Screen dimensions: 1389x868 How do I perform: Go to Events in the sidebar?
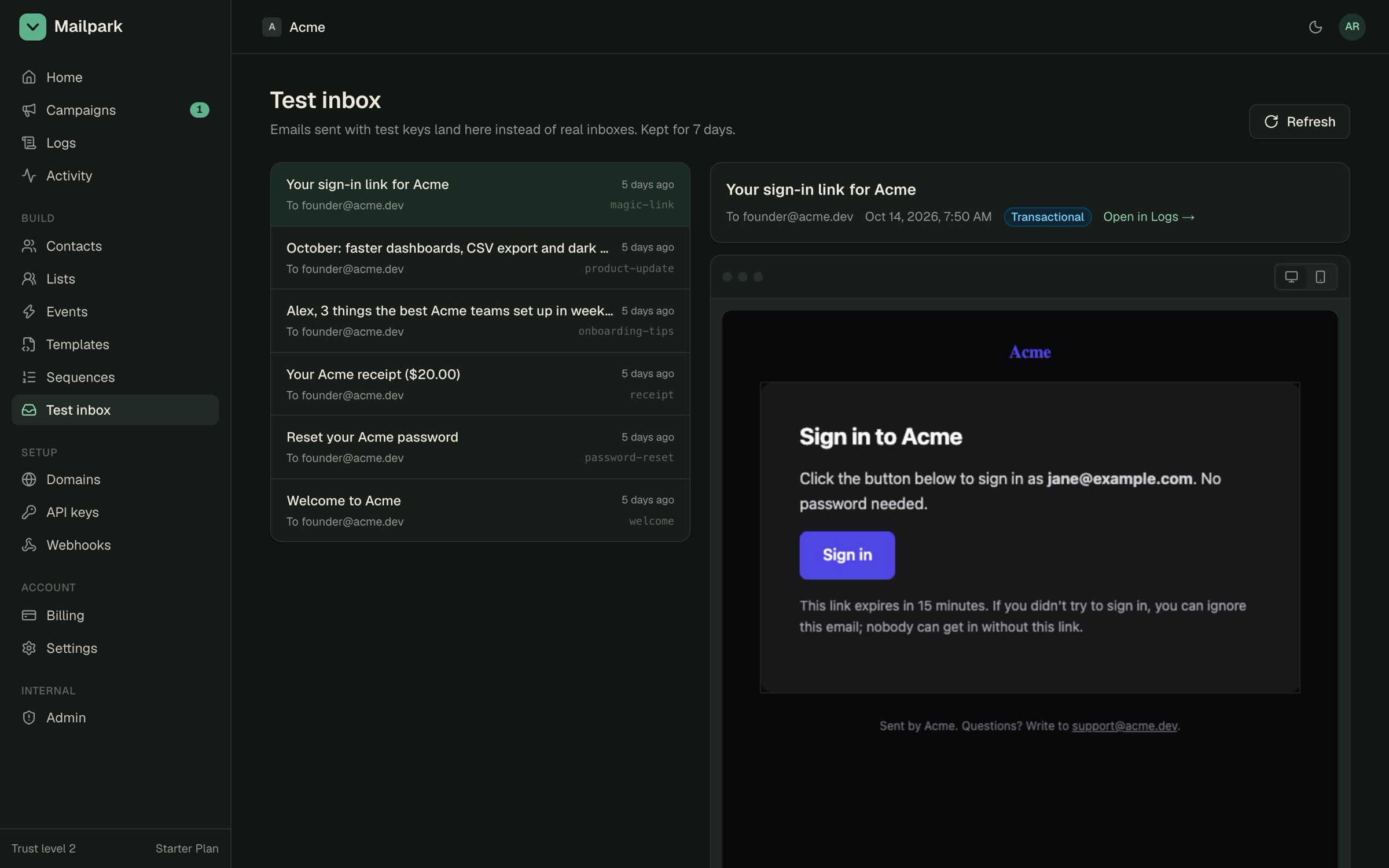click(x=115, y=311)
